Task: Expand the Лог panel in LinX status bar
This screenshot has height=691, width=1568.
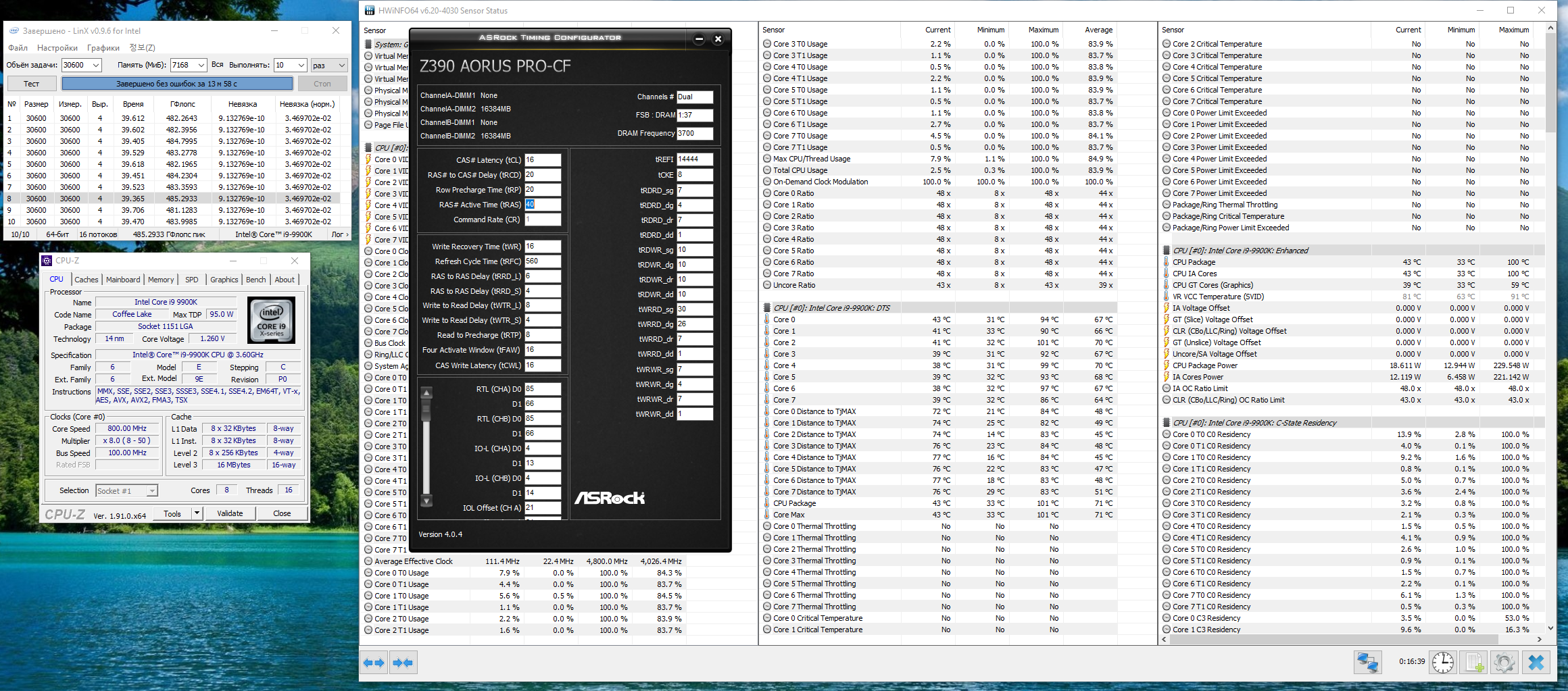Action: pyautogui.click(x=340, y=234)
